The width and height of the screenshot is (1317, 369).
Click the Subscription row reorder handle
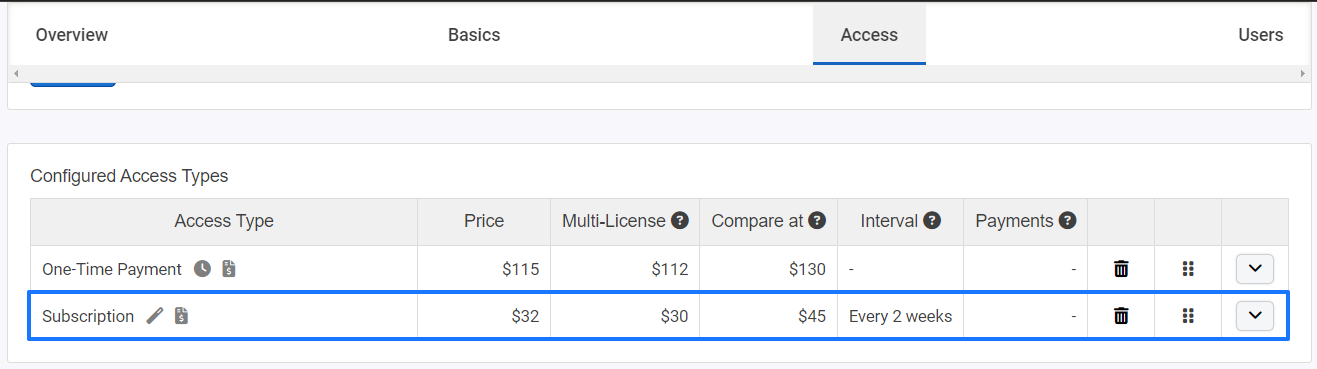pos(1188,316)
